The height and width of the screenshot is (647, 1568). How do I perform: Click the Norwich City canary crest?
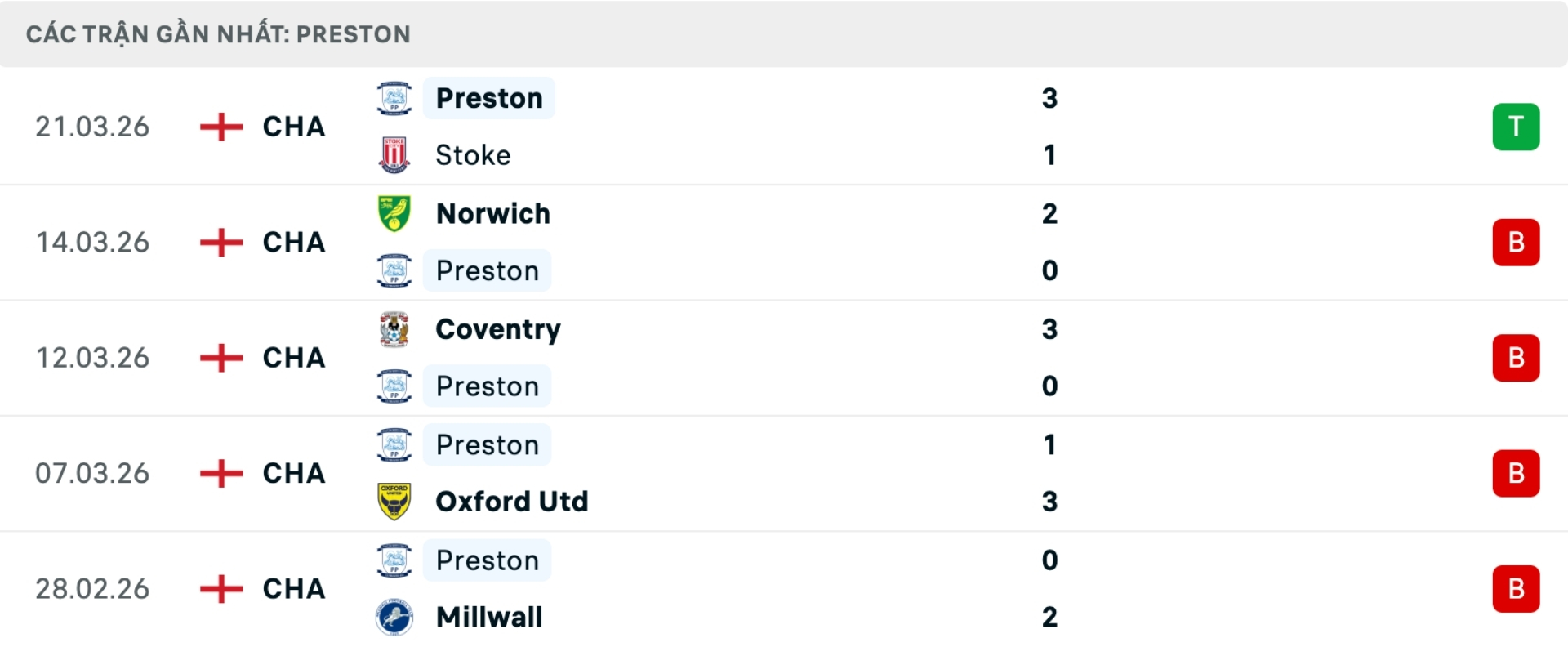pyautogui.click(x=394, y=213)
